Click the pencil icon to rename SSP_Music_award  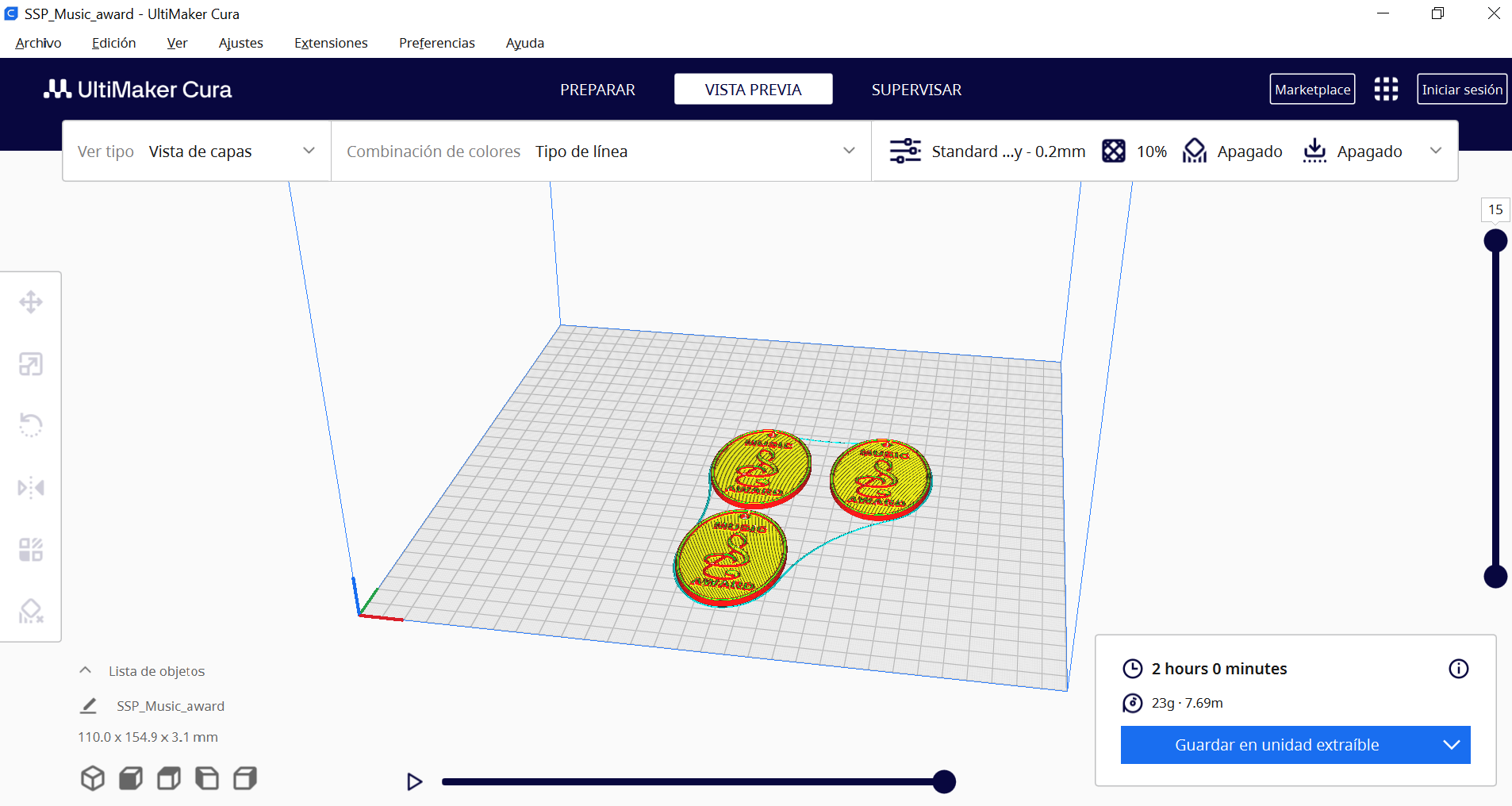pyautogui.click(x=89, y=705)
